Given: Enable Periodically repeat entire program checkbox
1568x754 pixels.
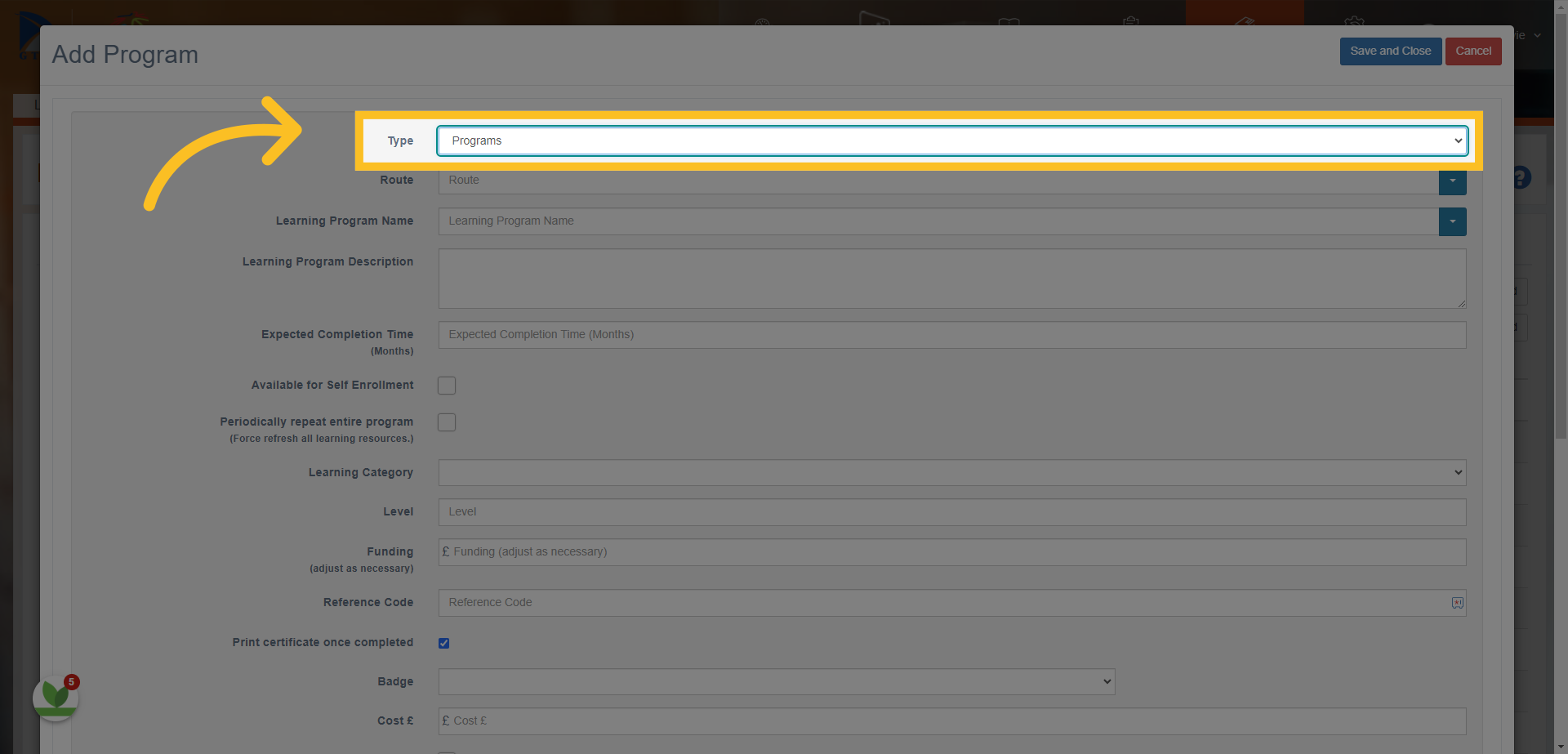Looking at the screenshot, I should click(x=447, y=422).
